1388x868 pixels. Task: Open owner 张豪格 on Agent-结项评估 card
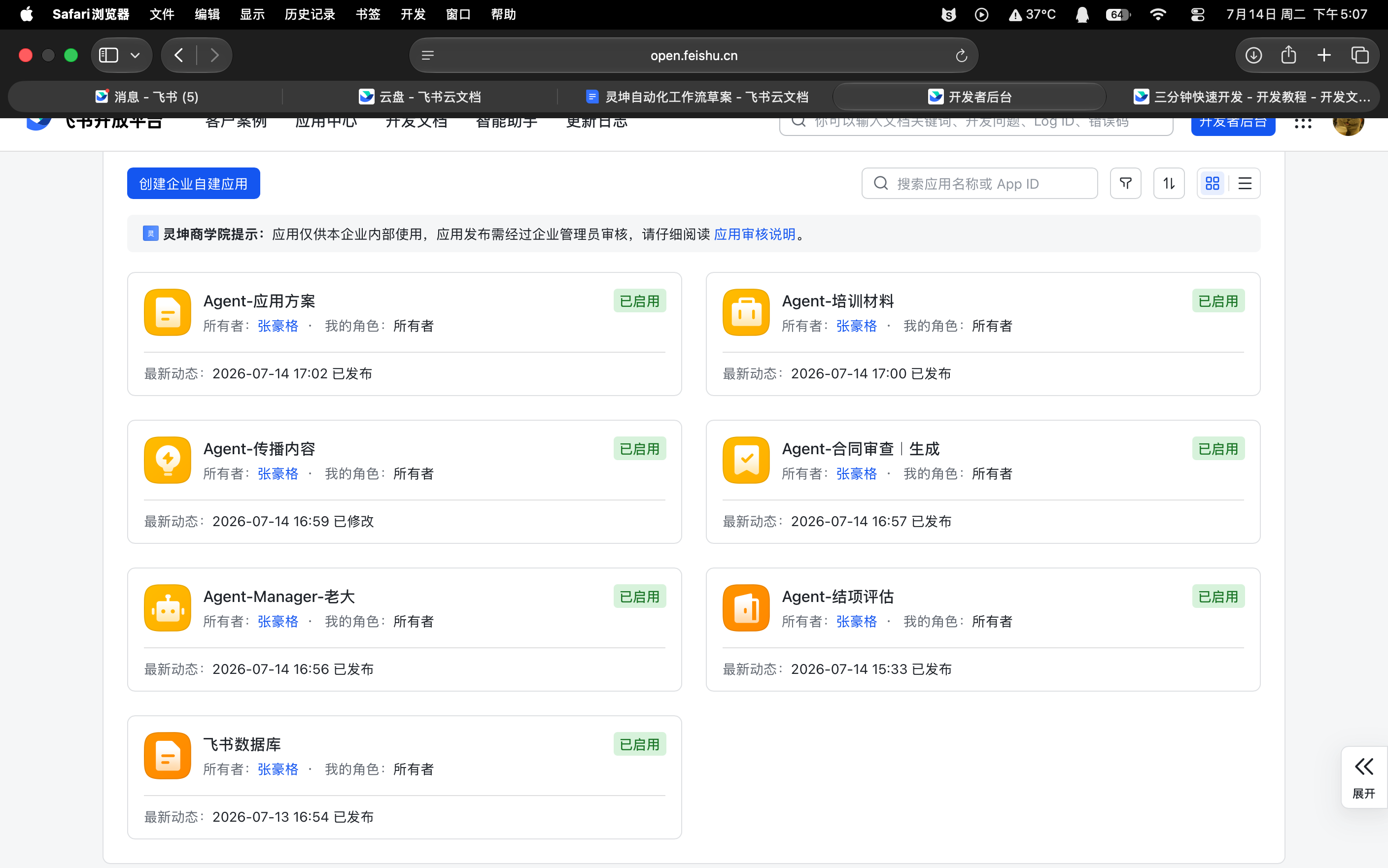coord(857,621)
